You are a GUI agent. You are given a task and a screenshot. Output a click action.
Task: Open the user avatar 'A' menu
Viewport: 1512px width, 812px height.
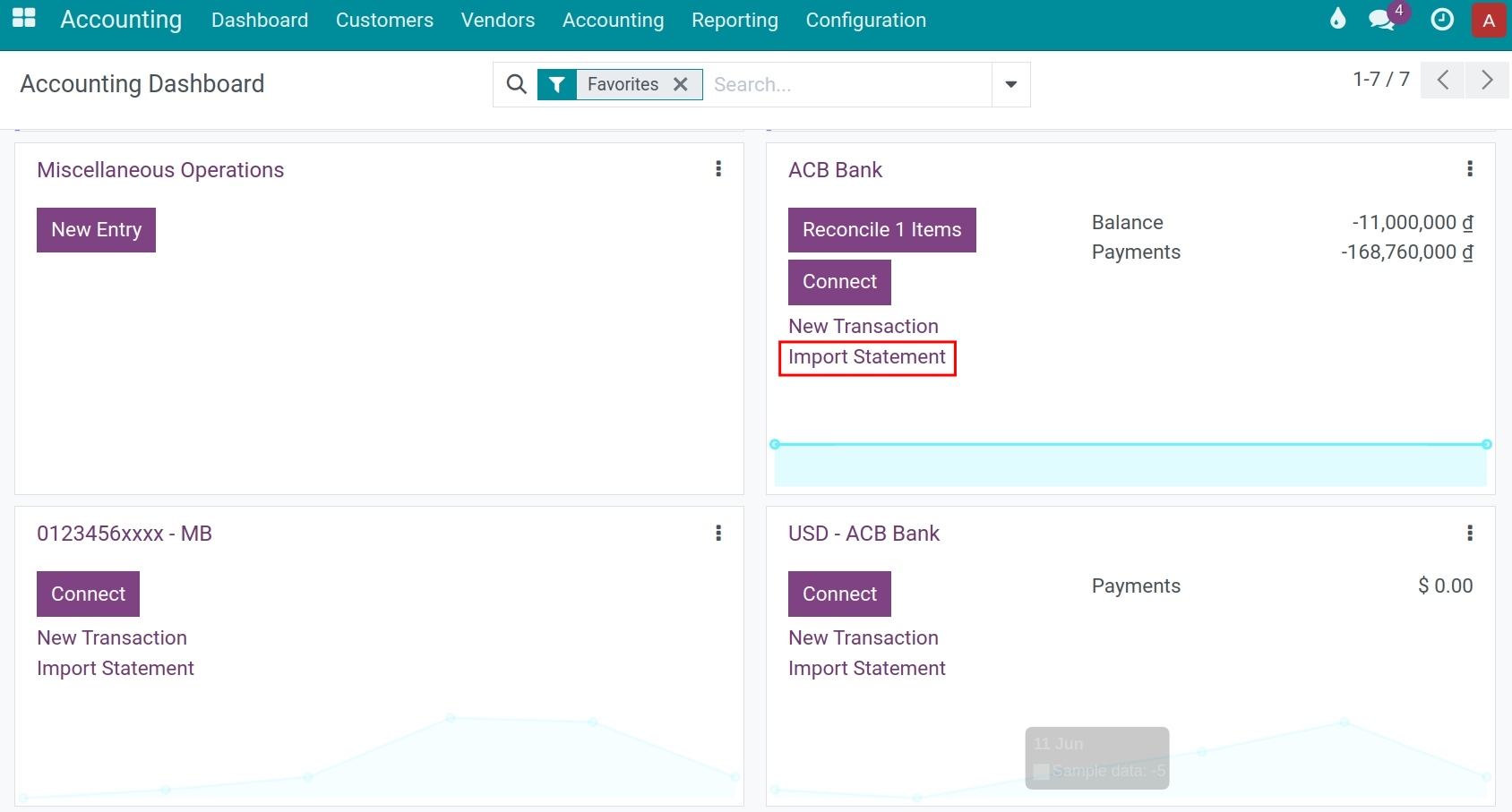point(1489,21)
